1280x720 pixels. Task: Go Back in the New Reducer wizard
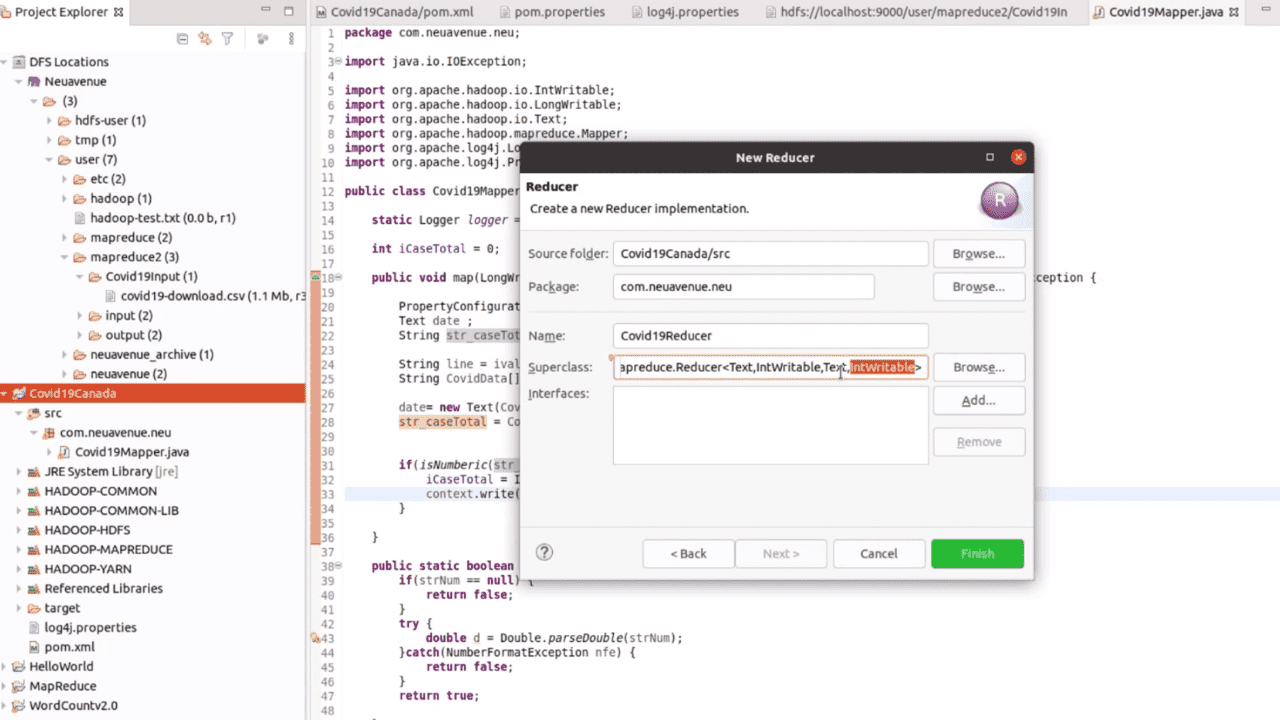688,554
